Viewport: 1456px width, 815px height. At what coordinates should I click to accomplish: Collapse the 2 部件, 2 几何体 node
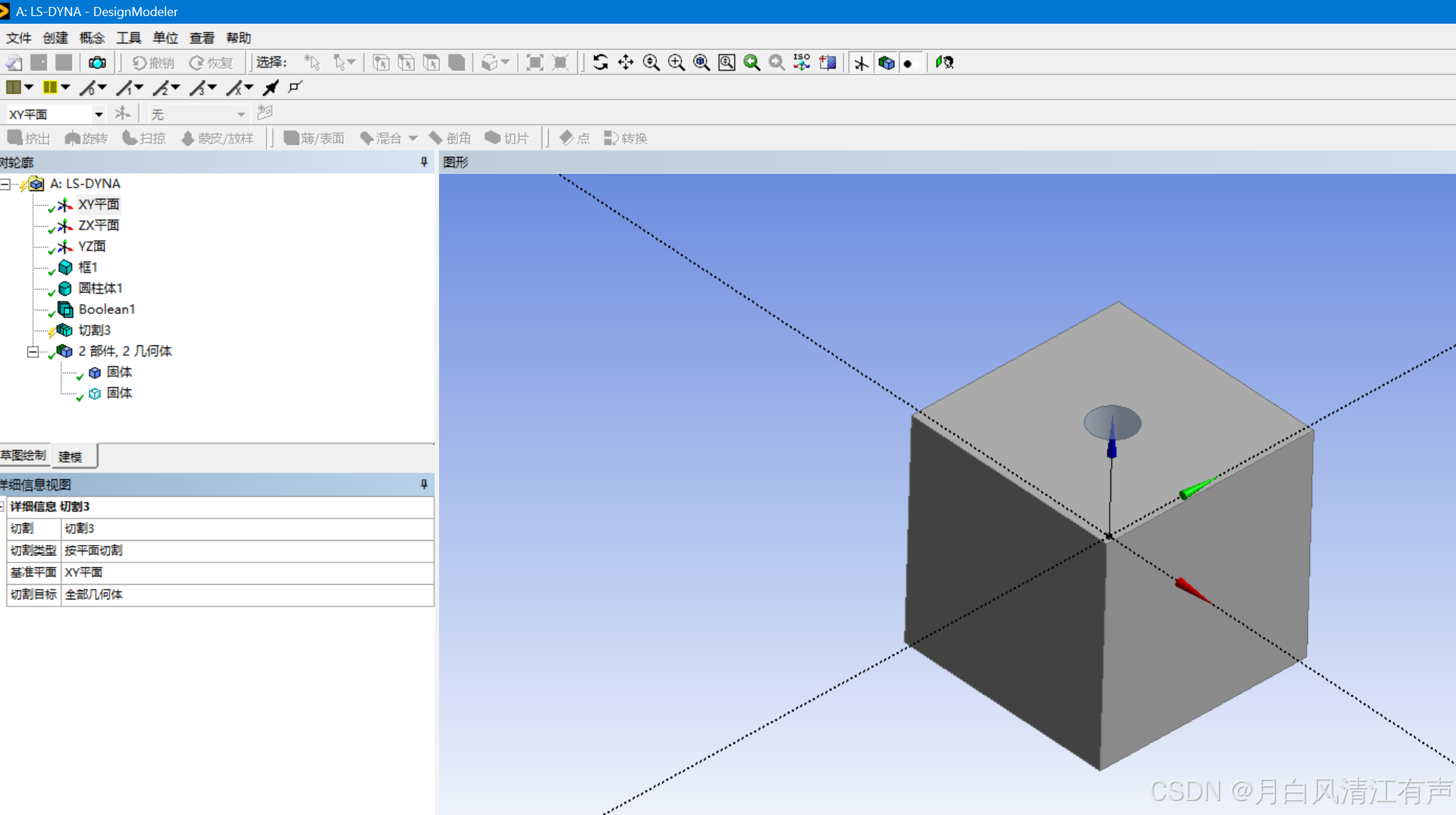32,352
